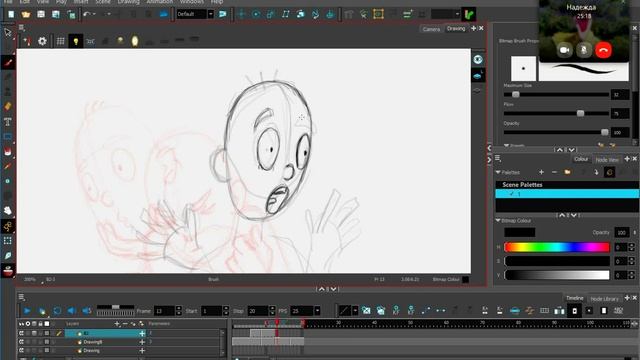The image size is (640, 360).
Task: Collapse the Palettes section
Action: [x=498, y=172]
